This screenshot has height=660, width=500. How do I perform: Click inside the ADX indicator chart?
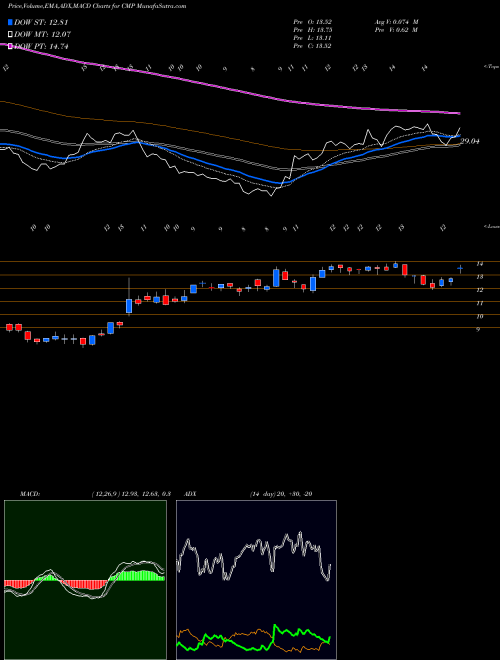(256, 580)
